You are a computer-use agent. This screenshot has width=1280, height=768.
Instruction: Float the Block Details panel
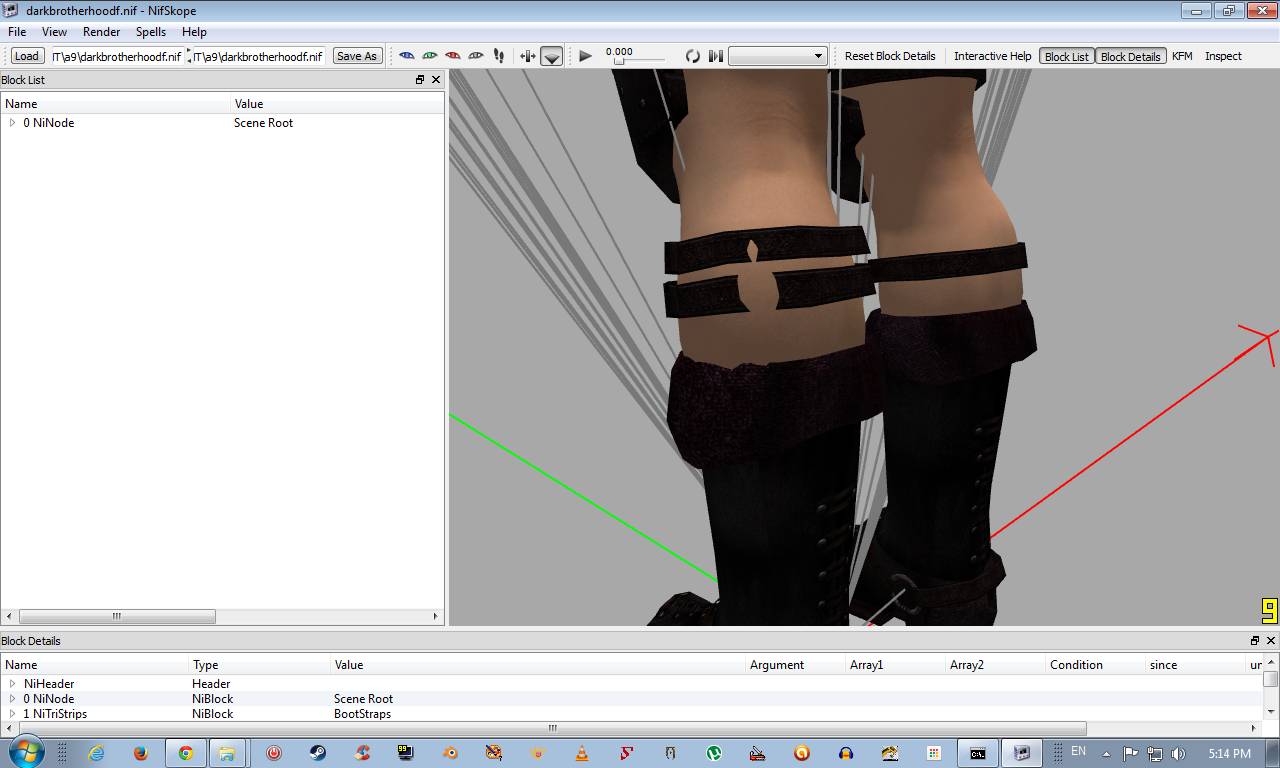pos(1255,641)
